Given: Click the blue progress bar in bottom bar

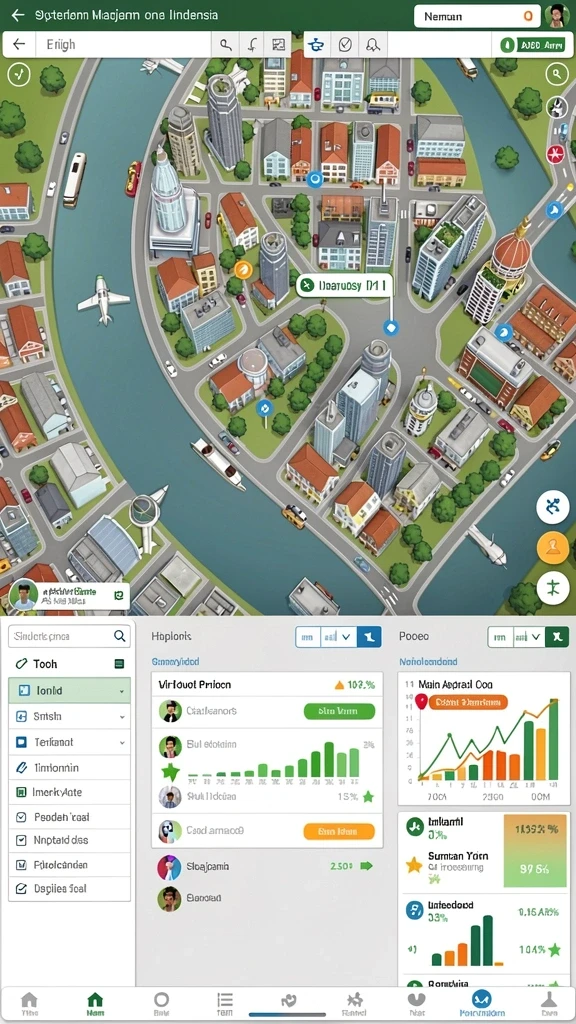Looking at the screenshot, I should pyautogui.click(x=289, y=1016).
